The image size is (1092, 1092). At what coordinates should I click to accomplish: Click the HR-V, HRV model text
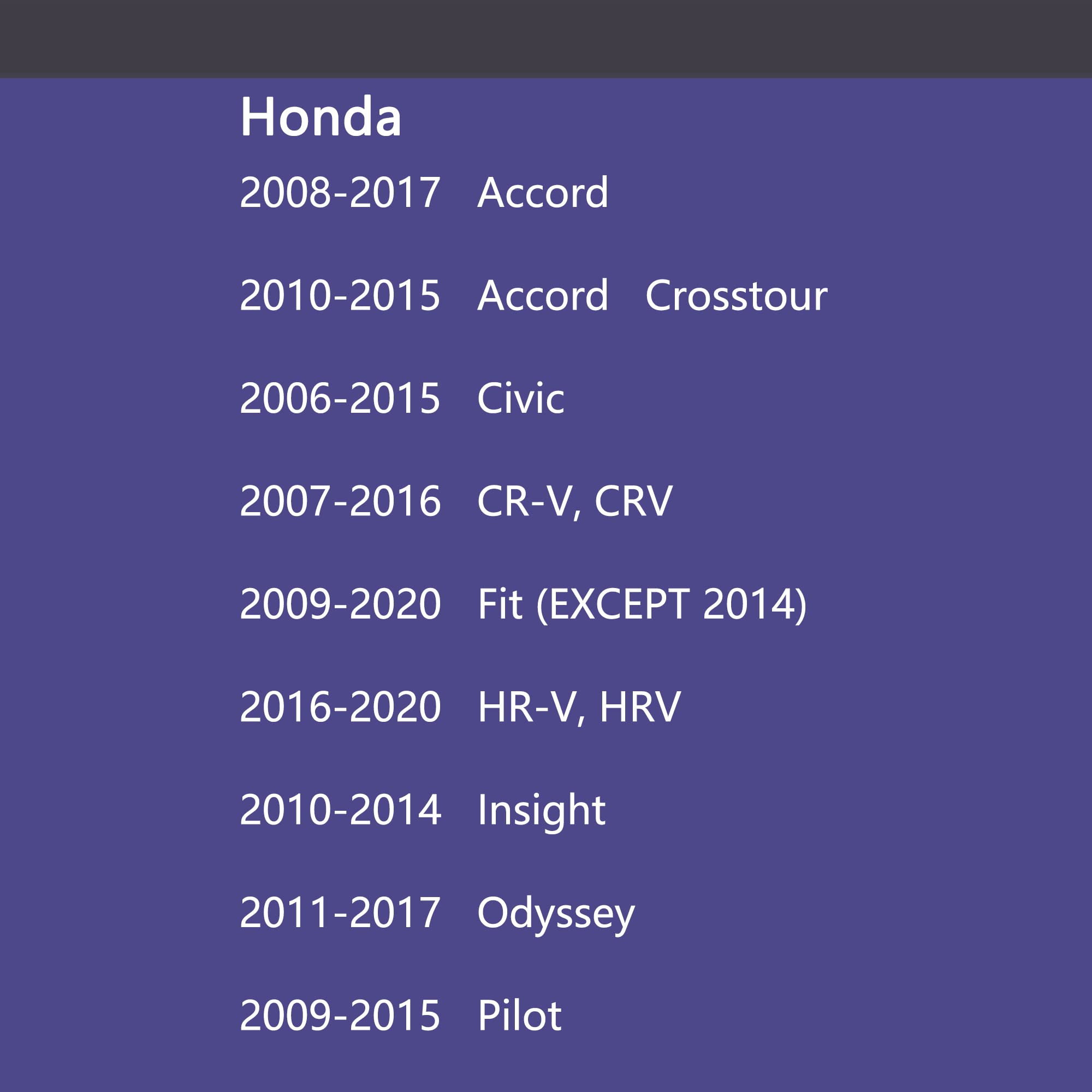coord(579,707)
